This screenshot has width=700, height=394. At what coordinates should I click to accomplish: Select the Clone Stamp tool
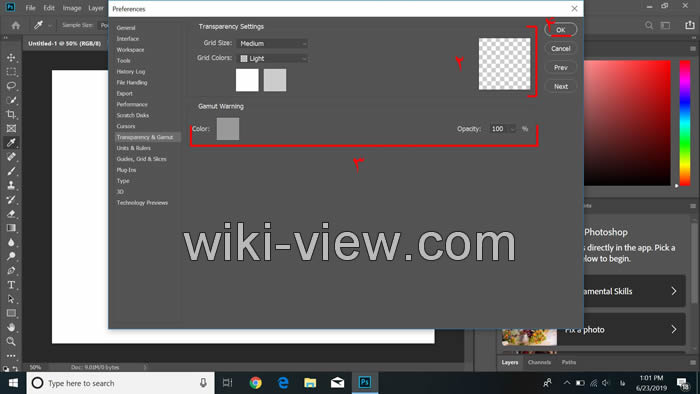pos(11,185)
